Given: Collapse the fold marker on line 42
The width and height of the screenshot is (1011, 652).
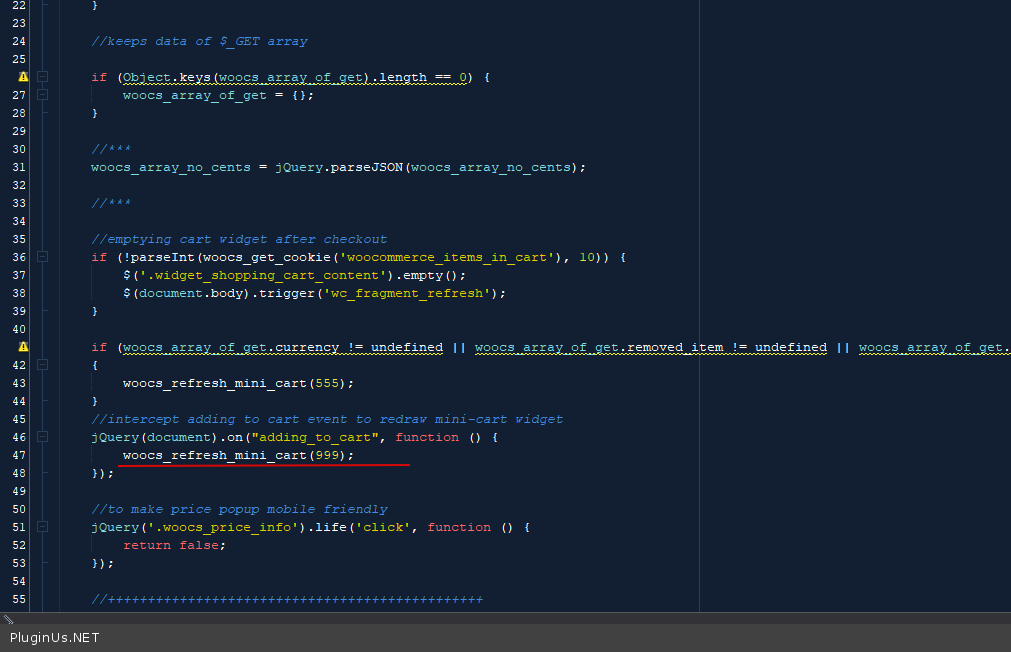Looking at the screenshot, I should point(42,365).
